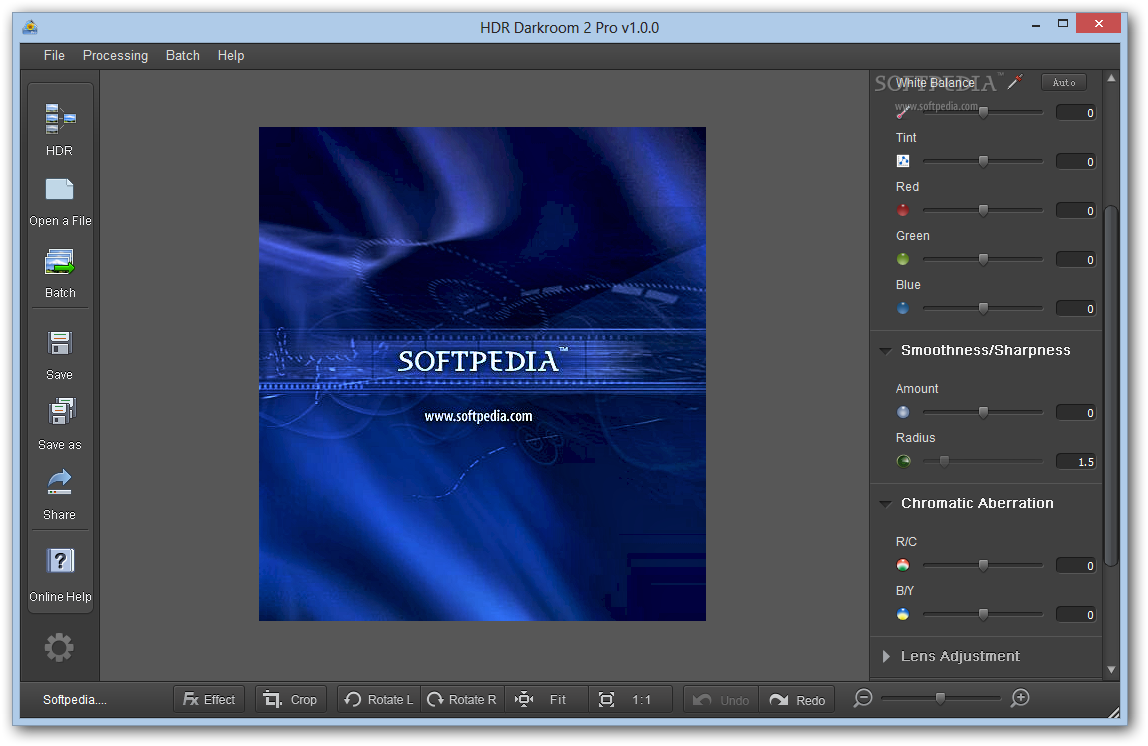This screenshot has height=746, width=1148.
Task: Click the sharpness Amount icon
Action: click(x=903, y=412)
